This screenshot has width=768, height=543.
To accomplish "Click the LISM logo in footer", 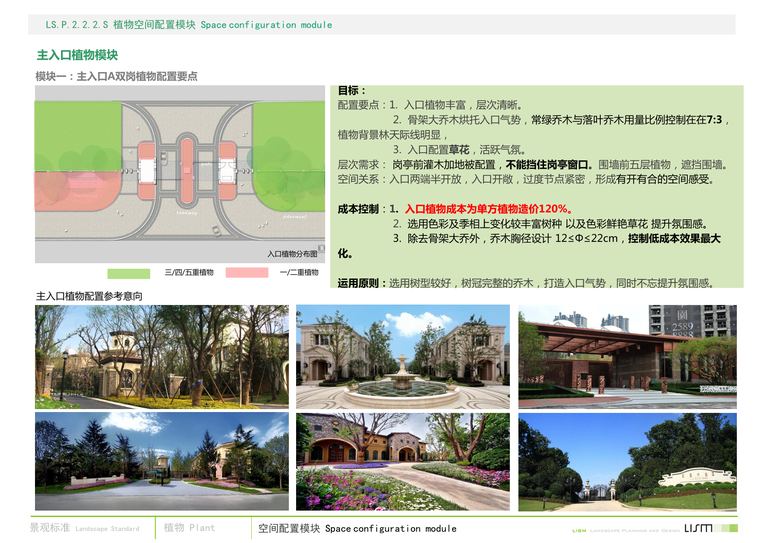I will pos(698,528).
